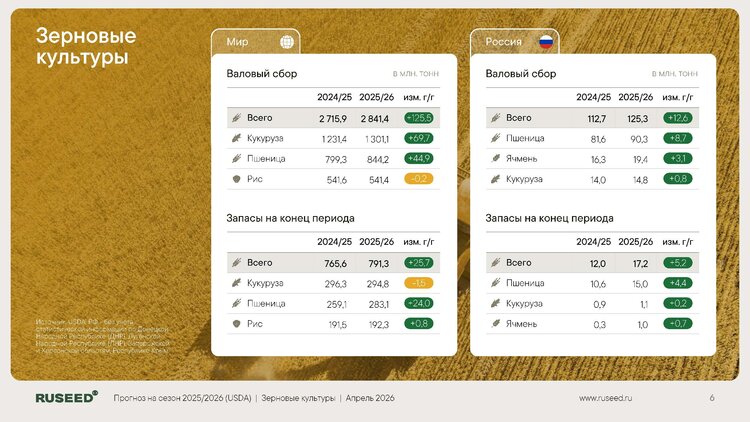Screen dimensions: 750x422
Task: Click icon beside Кукуруза in world Запасы table
Action: point(235,283)
